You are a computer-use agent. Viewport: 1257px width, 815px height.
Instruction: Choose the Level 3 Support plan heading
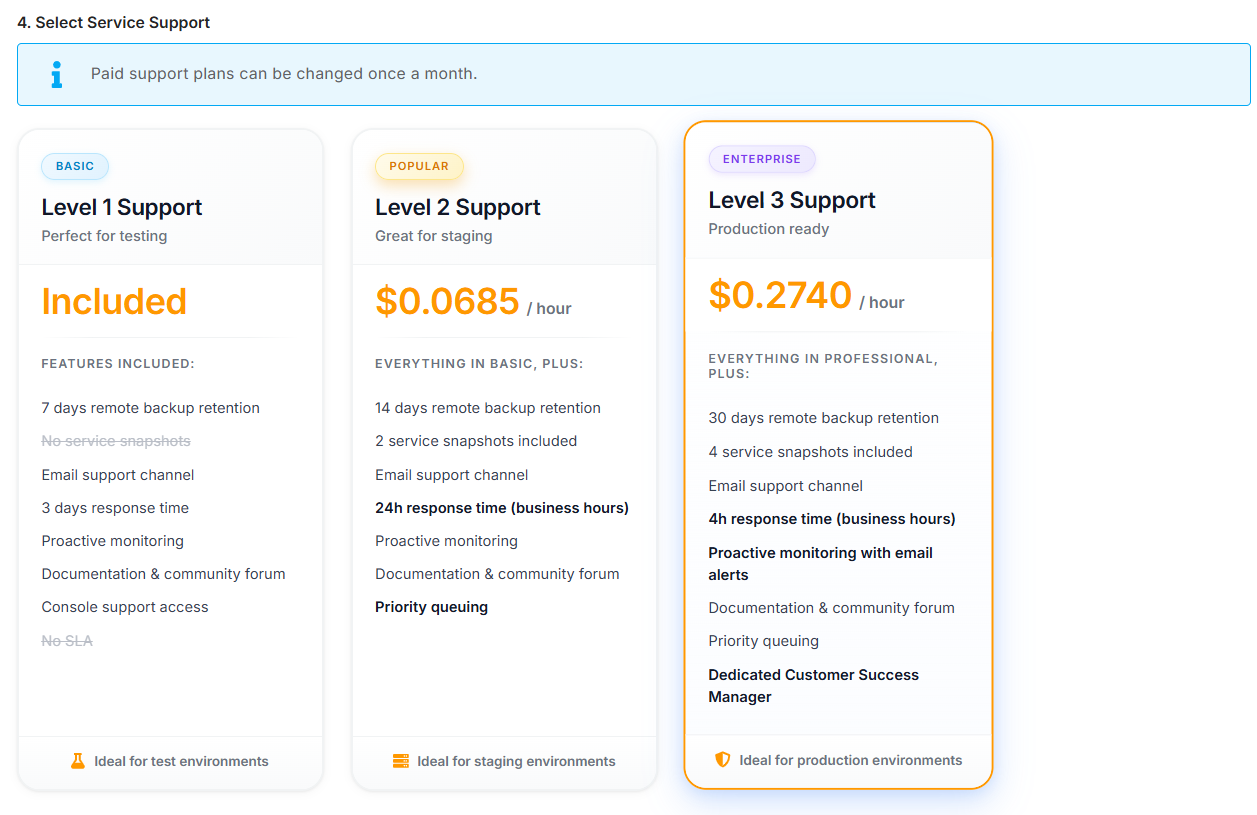pyautogui.click(x=792, y=200)
